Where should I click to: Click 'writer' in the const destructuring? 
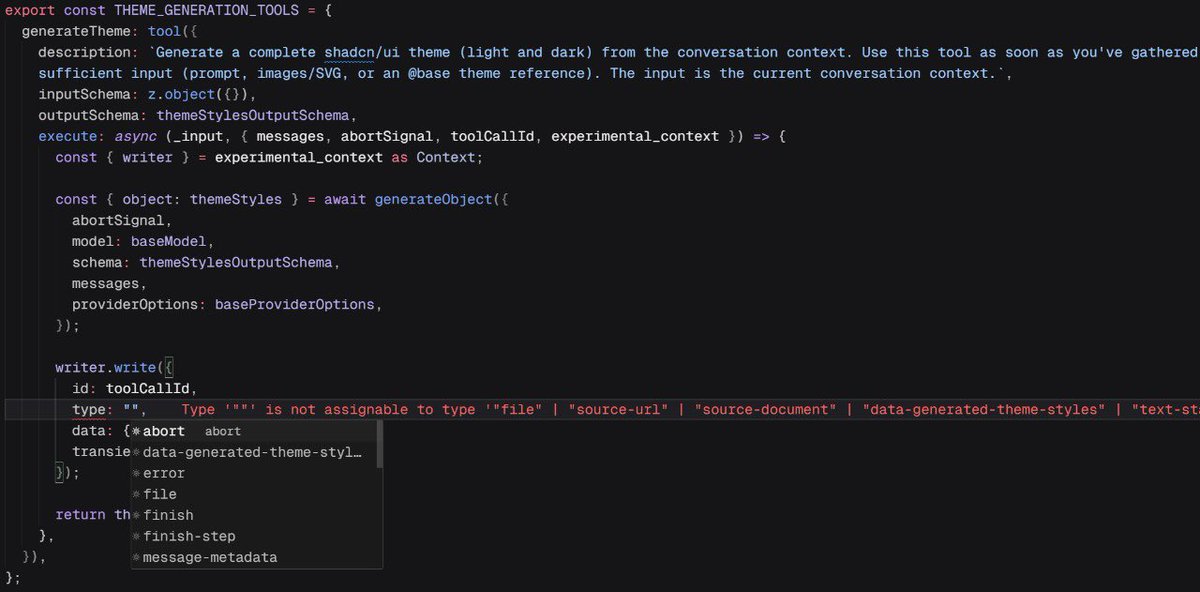coord(147,157)
